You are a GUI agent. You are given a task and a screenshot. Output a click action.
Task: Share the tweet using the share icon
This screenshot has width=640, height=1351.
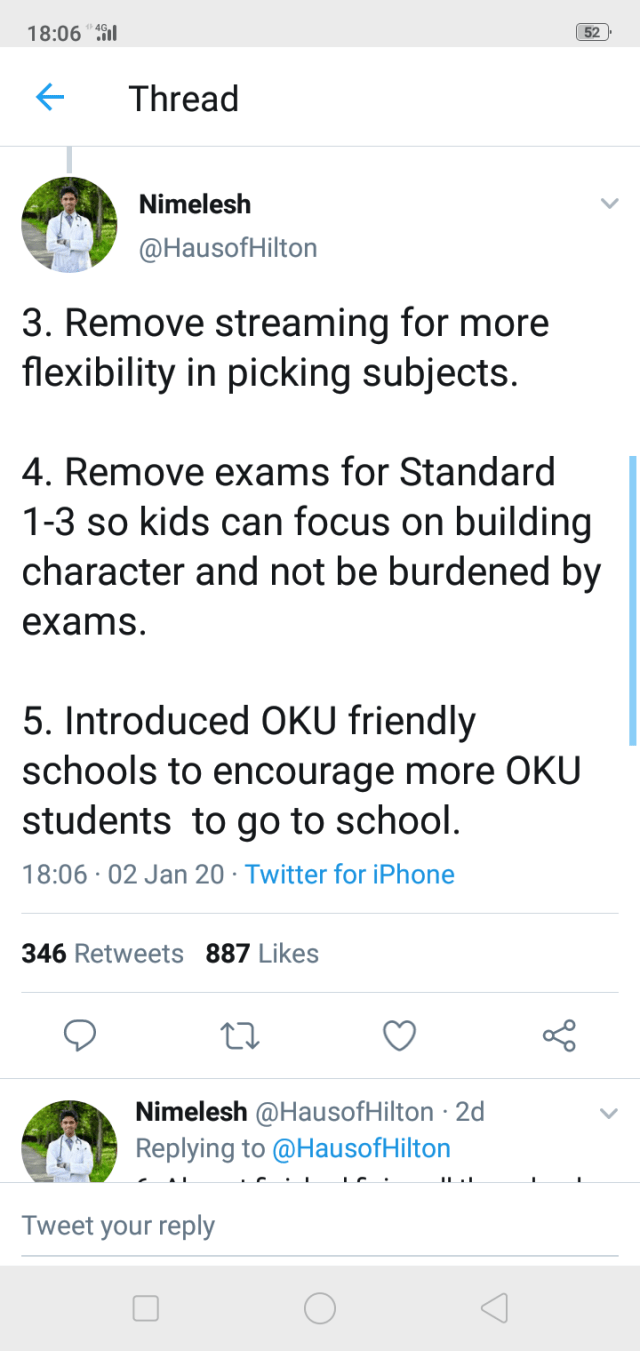[559, 1035]
